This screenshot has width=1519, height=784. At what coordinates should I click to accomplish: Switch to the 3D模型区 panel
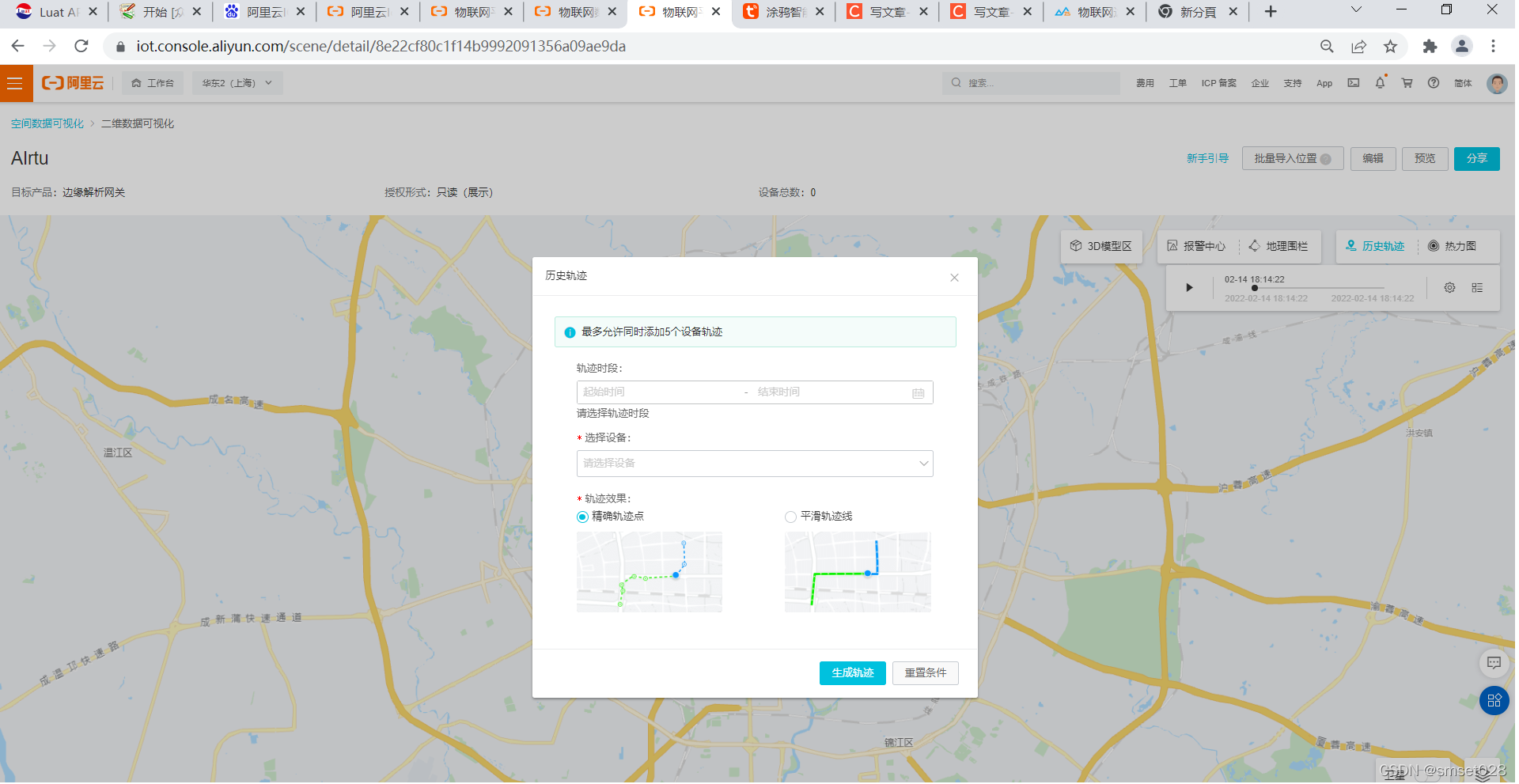click(1100, 247)
